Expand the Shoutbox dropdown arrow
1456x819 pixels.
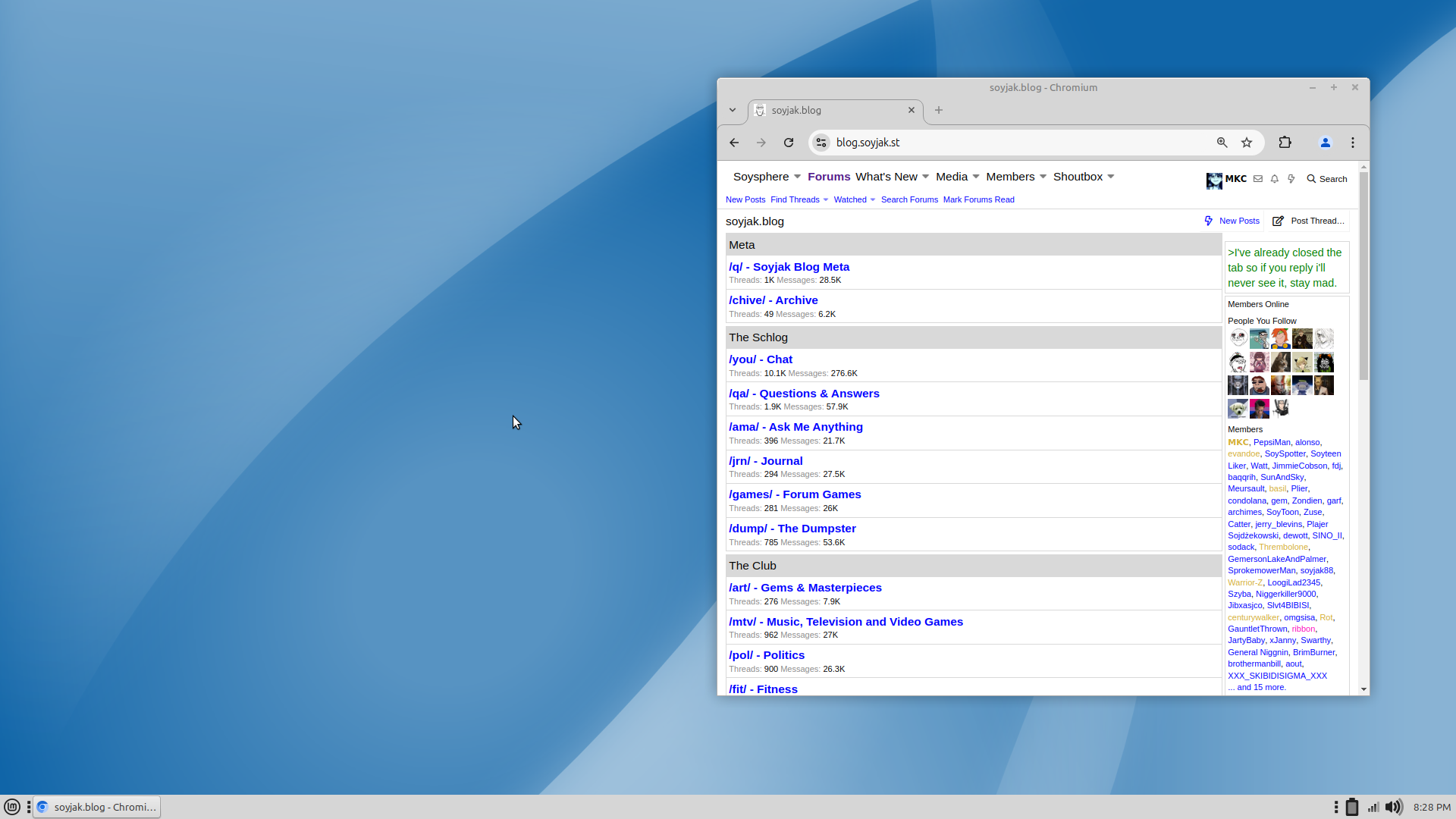(1111, 177)
